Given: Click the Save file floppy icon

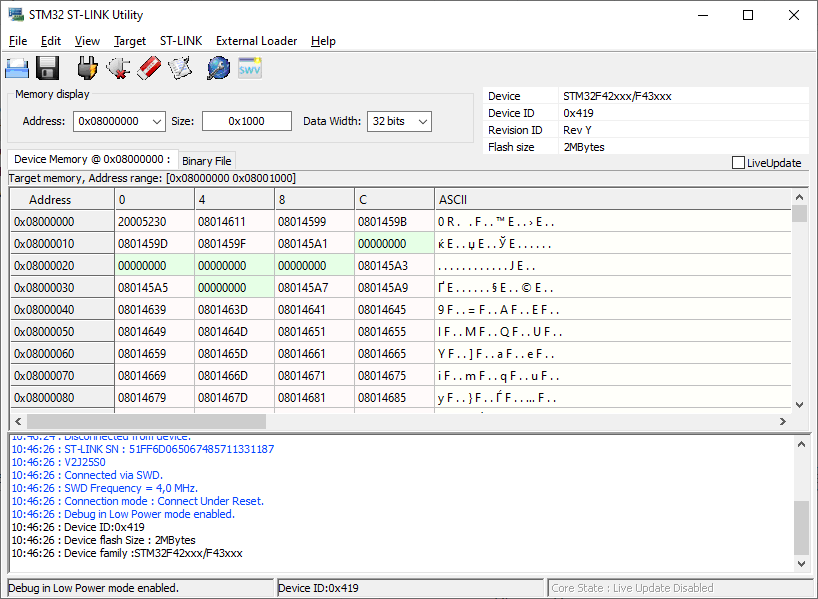Looking at the screenshot, I should click(48, 68).
